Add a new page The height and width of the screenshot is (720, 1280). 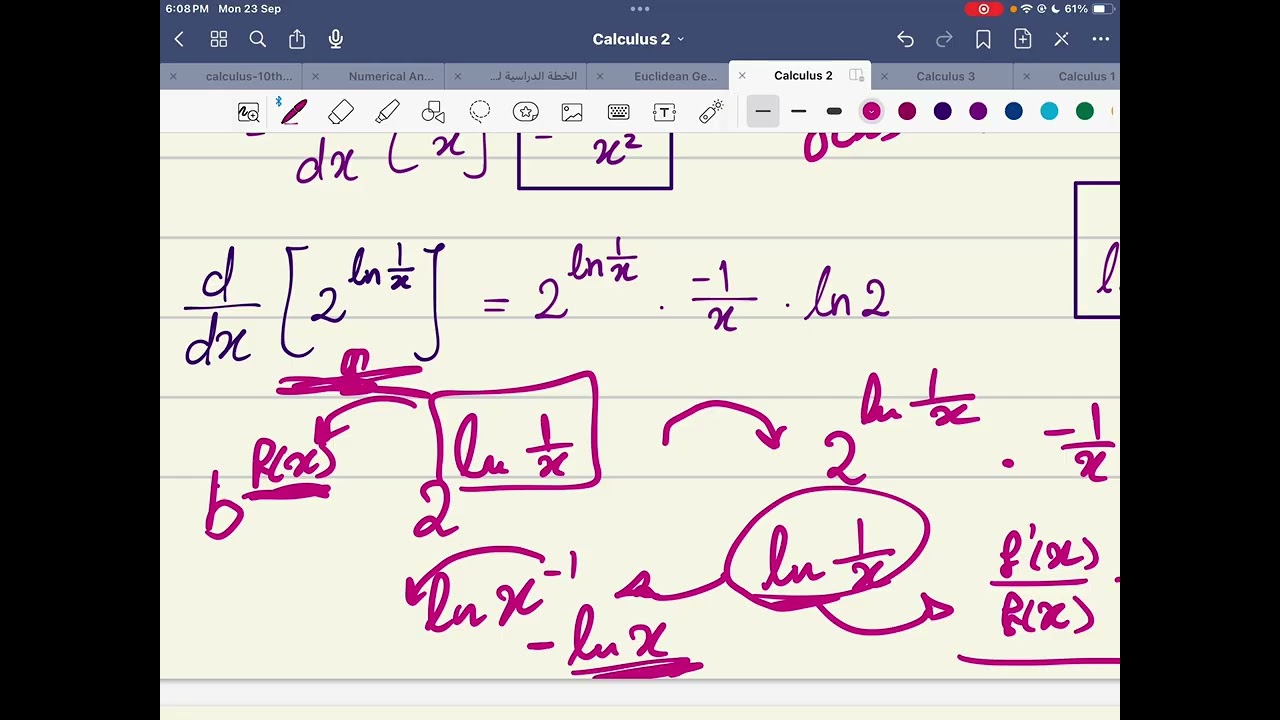coord(1022,39)
